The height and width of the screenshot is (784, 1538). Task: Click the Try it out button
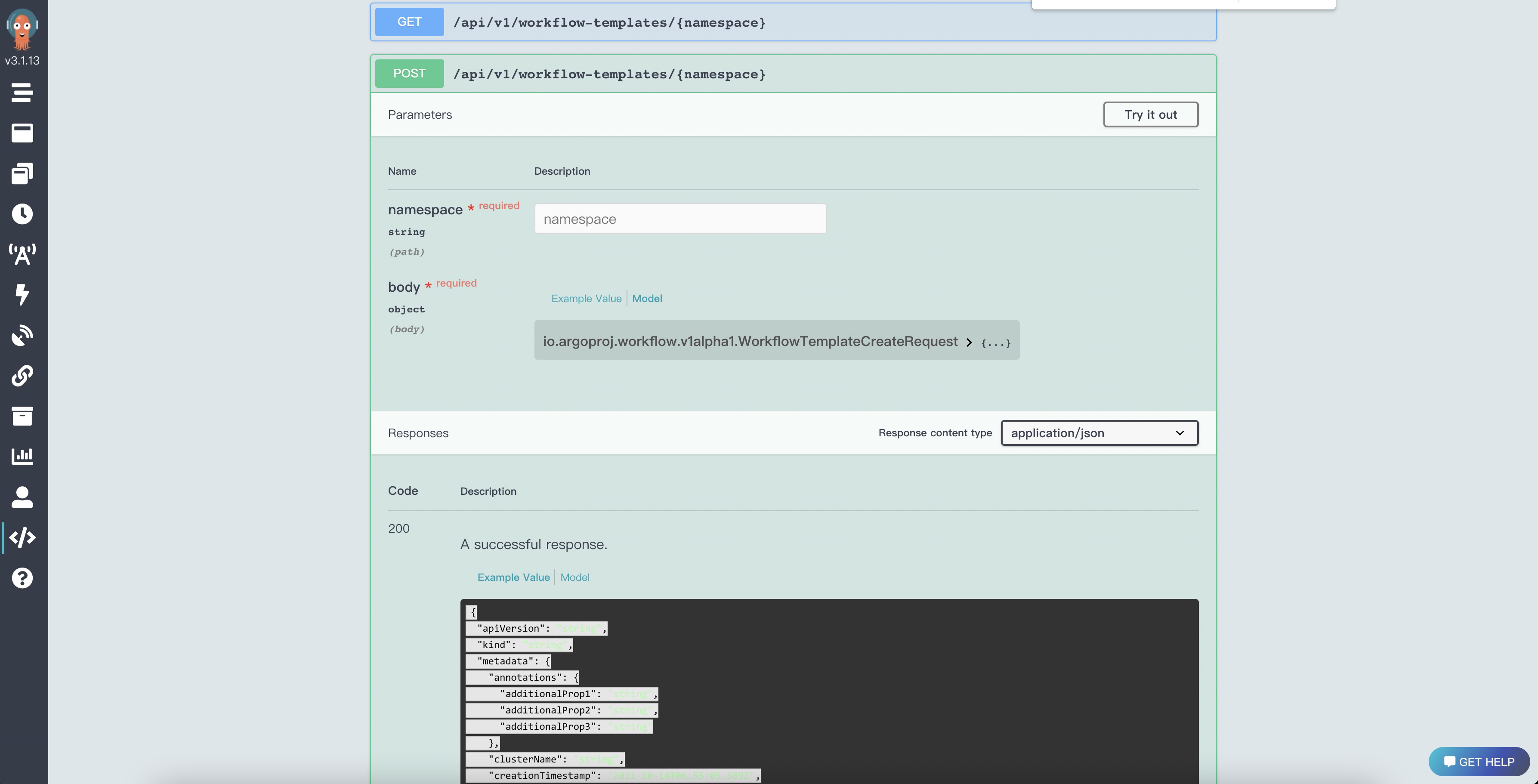(x=1150, y=114)
